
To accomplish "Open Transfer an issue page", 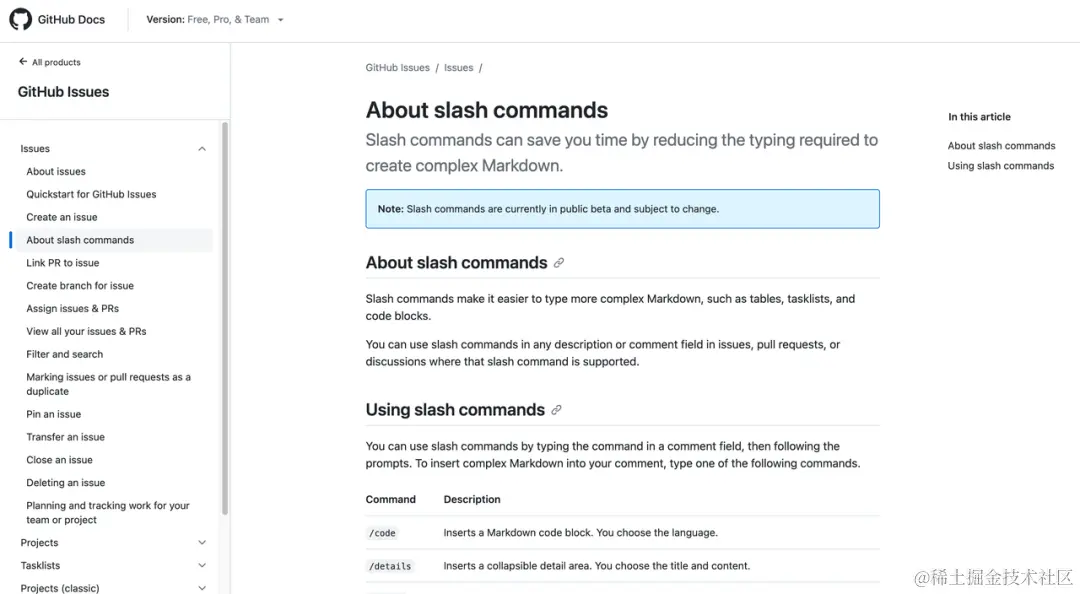I will click(65, 437).
